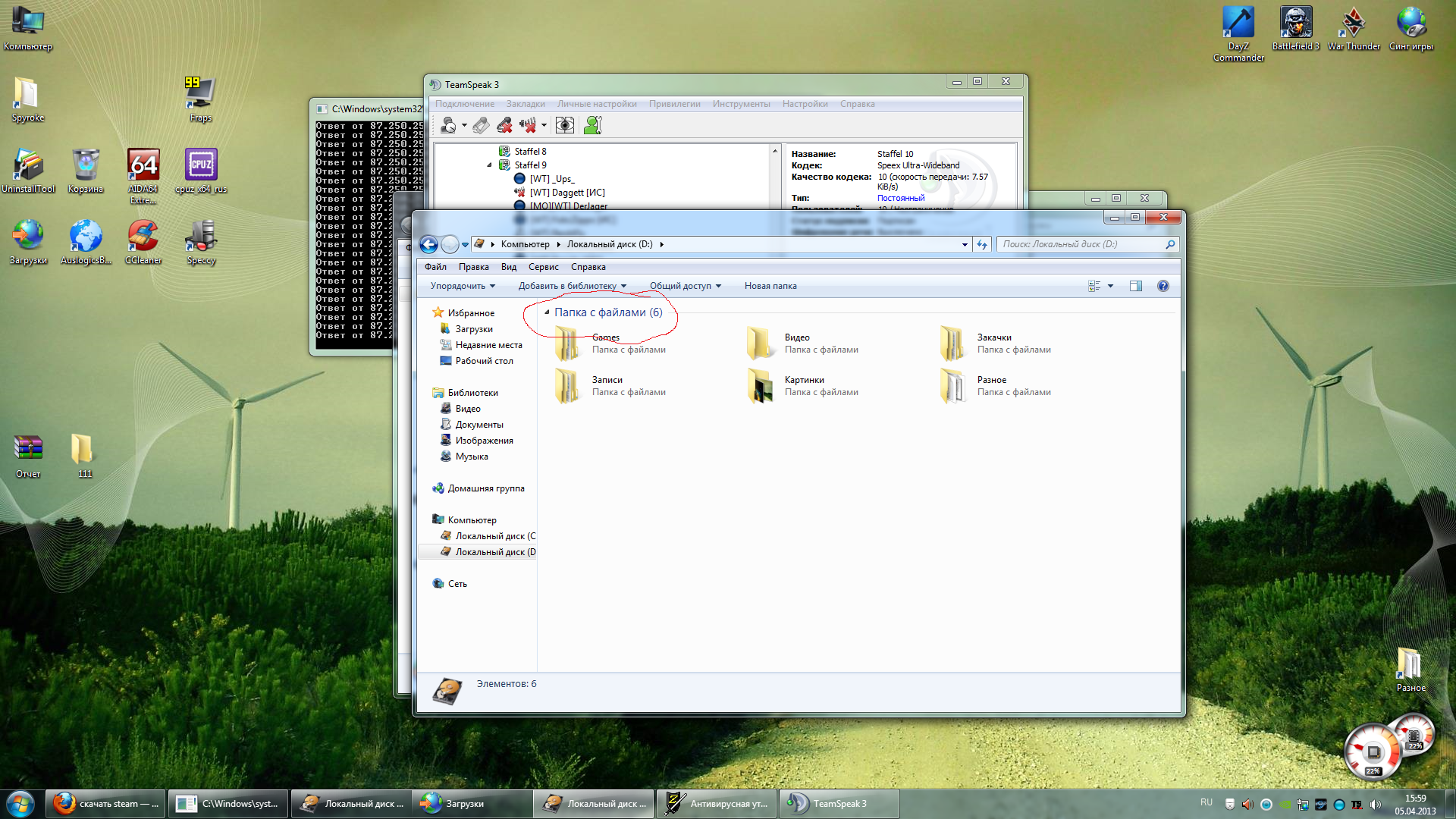Open Windows Start menu
This screenshot has height=819, width=1456.
click(20, 804)
